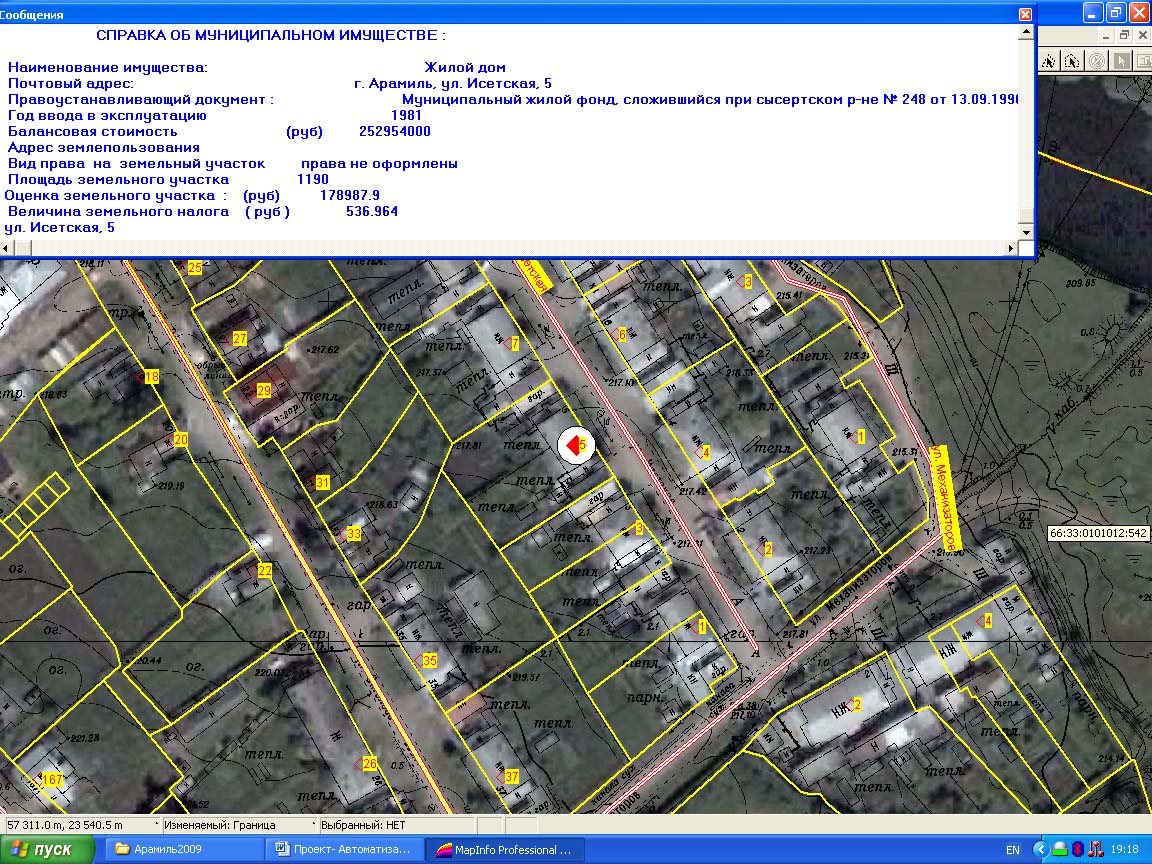Click the text права не оформлены
1152x864 pixels.
379,164
